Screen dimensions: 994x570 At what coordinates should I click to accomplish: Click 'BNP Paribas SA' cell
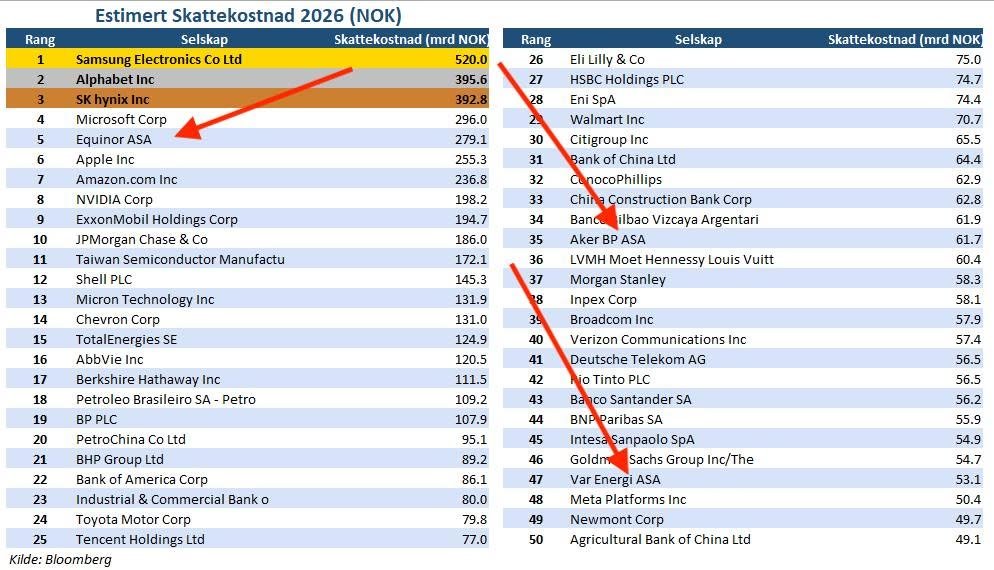point(616,420)
